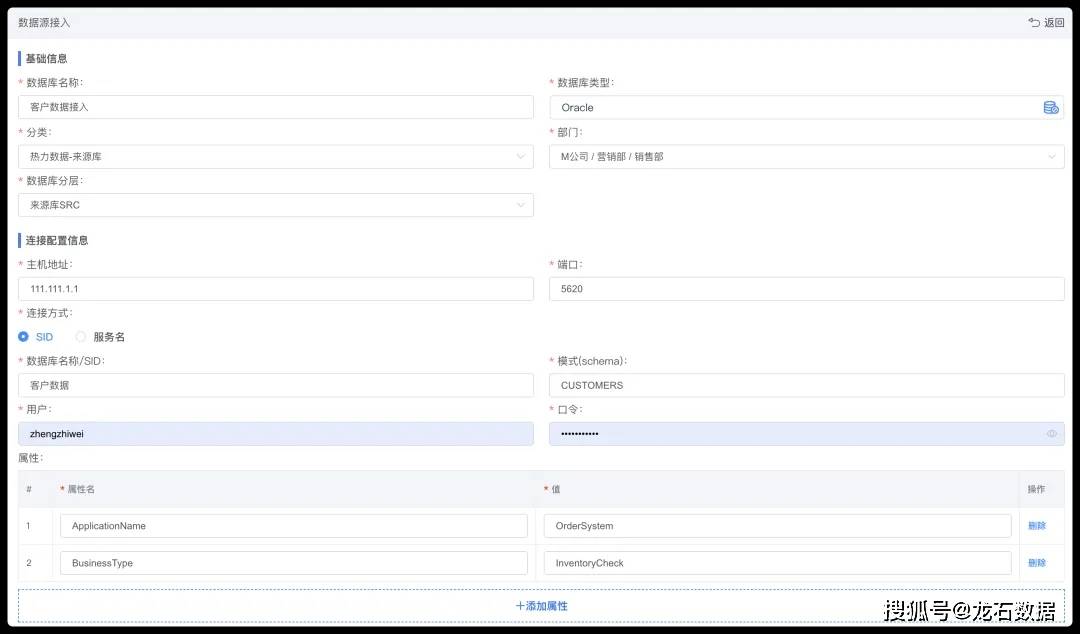Viewport: 1080px width, 634px height.
Task: Select the 用户 field with zhengzhiwei
Action: pos(275,434)
